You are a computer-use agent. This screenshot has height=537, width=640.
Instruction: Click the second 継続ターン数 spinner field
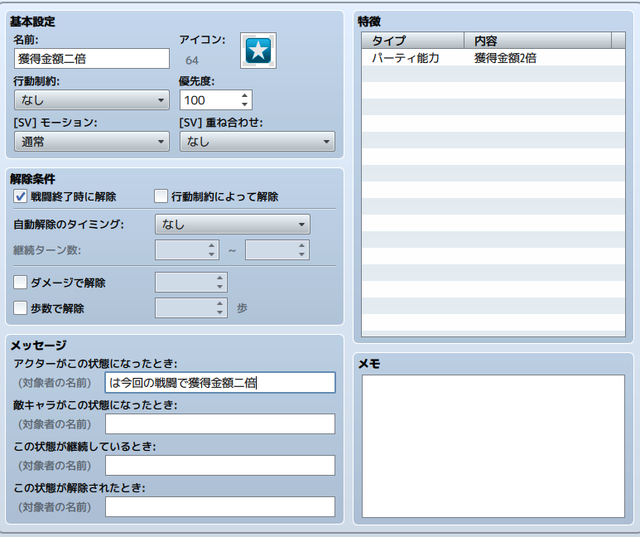pos(277,250)
